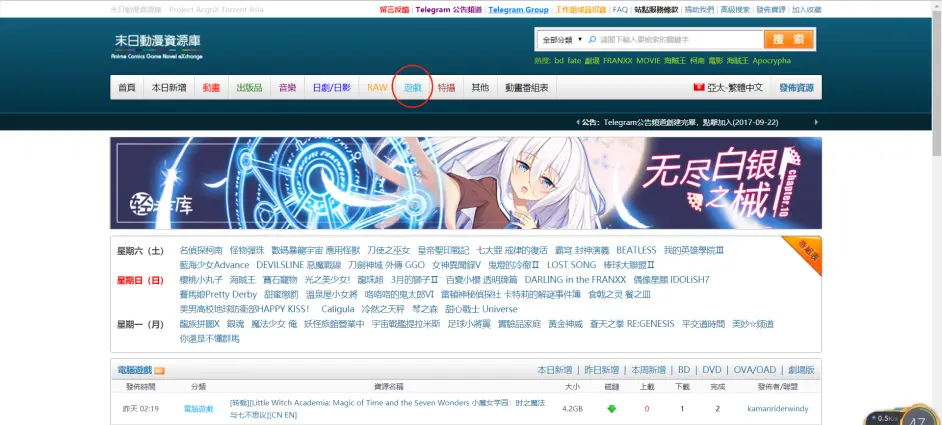Filter list by 本周新增
The width and height of the screenshot is (942, 425).
pos(648,370)
